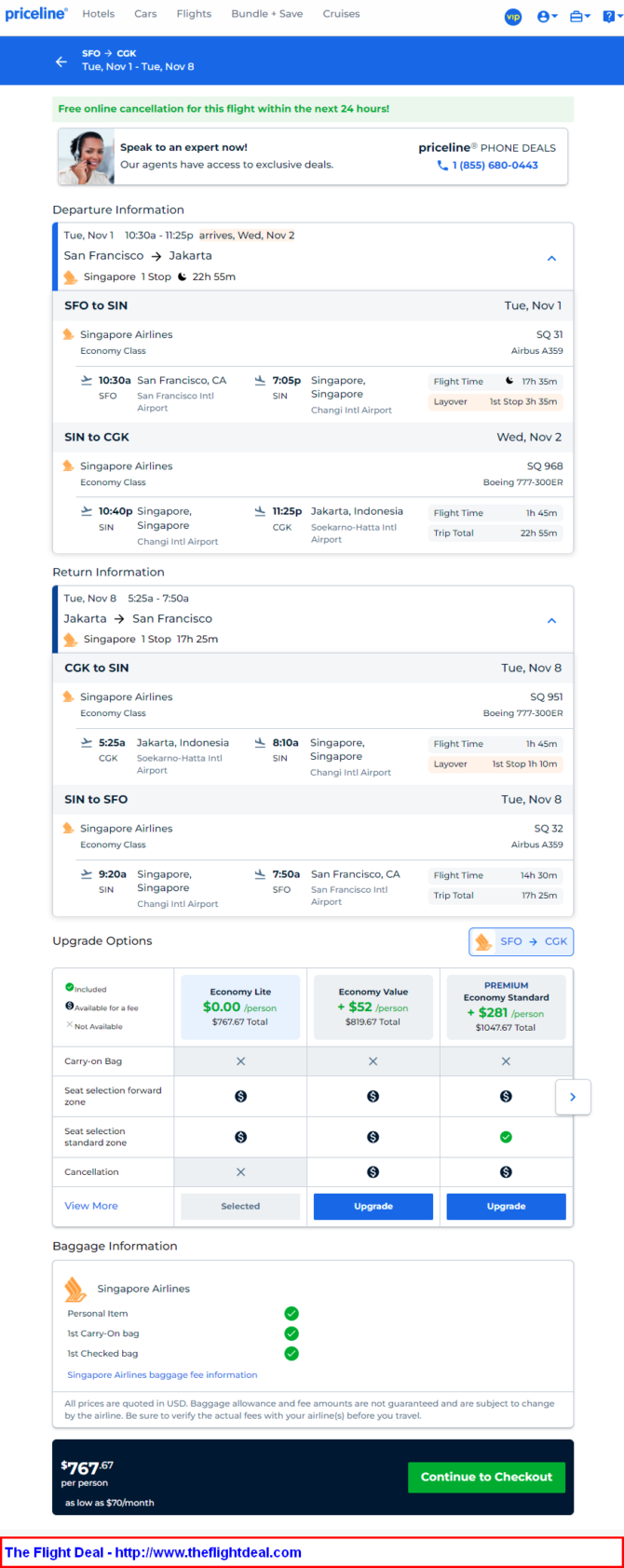Open the help question mark dropdown
The height and width of the screenshot is (1568, 624).
coord(611,17)
